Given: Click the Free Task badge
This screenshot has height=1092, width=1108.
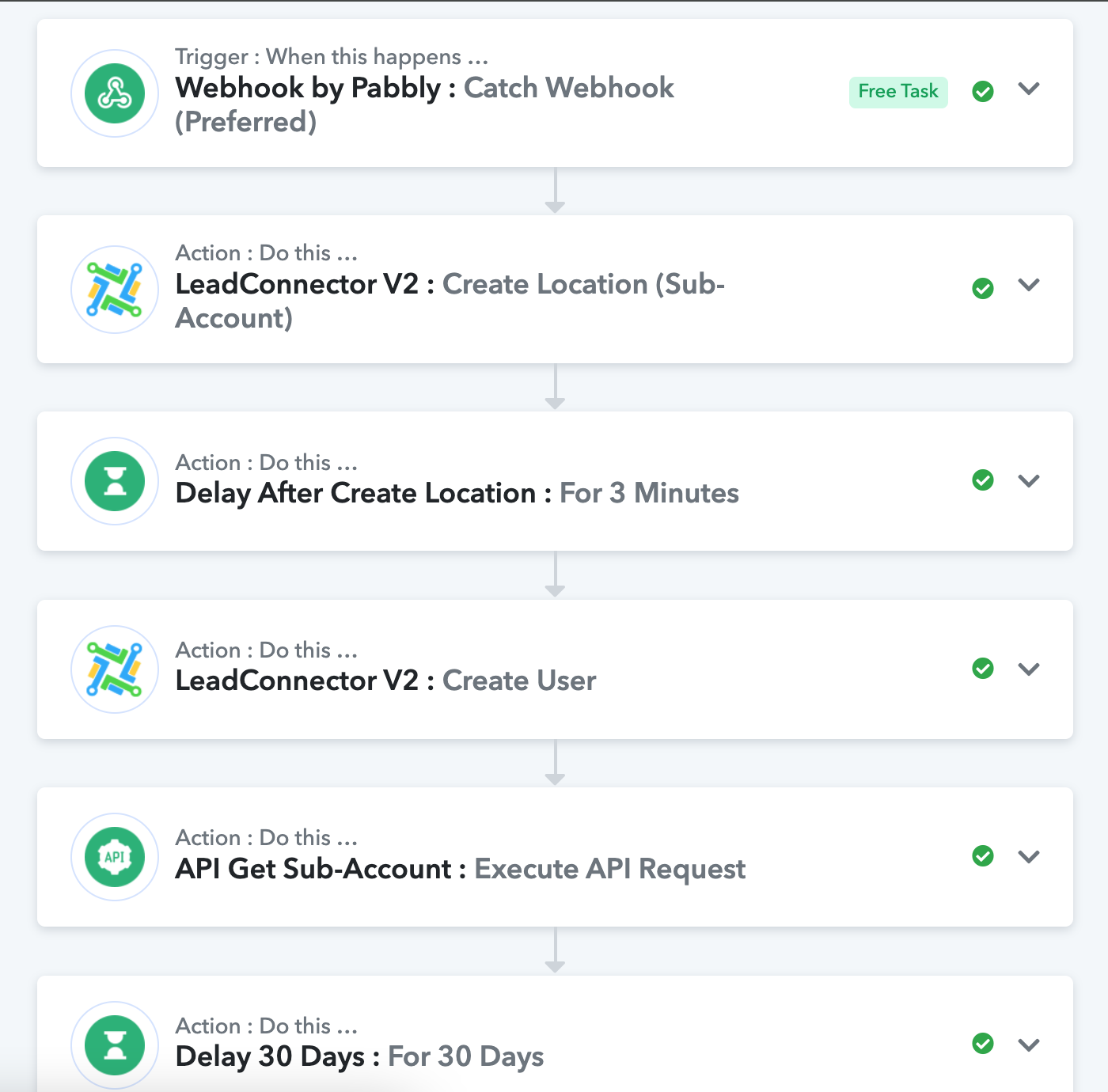Looking at the screenshot, I should click(898, 92).
